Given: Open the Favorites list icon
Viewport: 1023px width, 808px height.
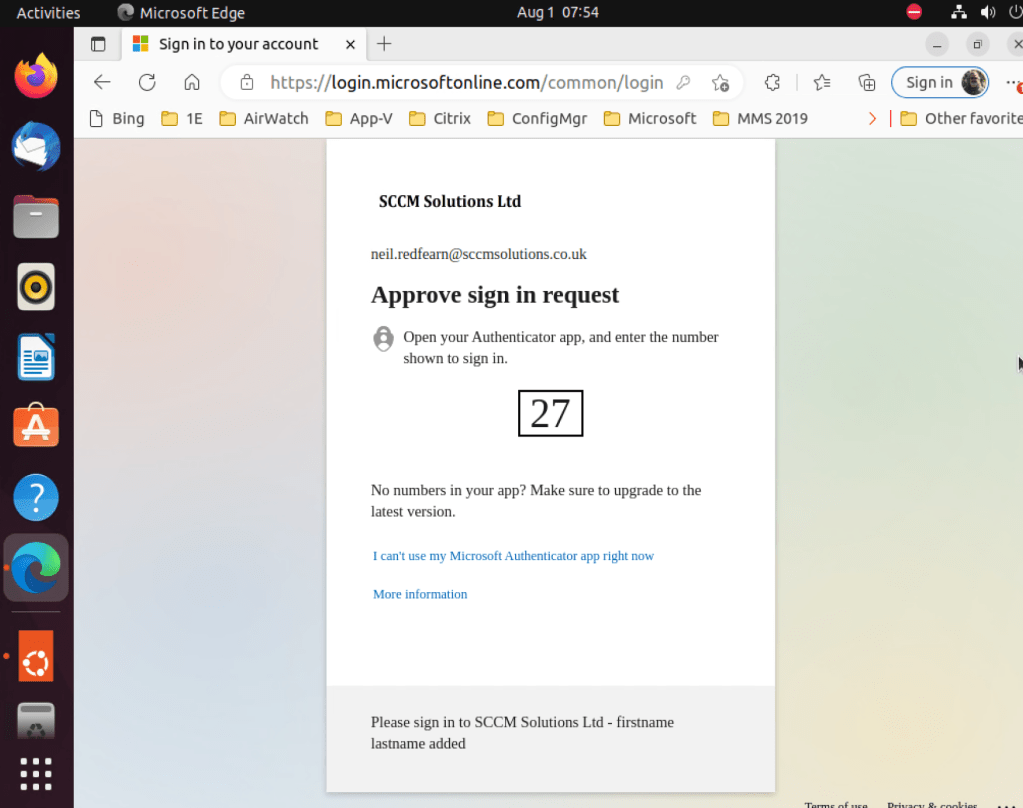Looking at the screenshot, I should (x=822, y=83).
